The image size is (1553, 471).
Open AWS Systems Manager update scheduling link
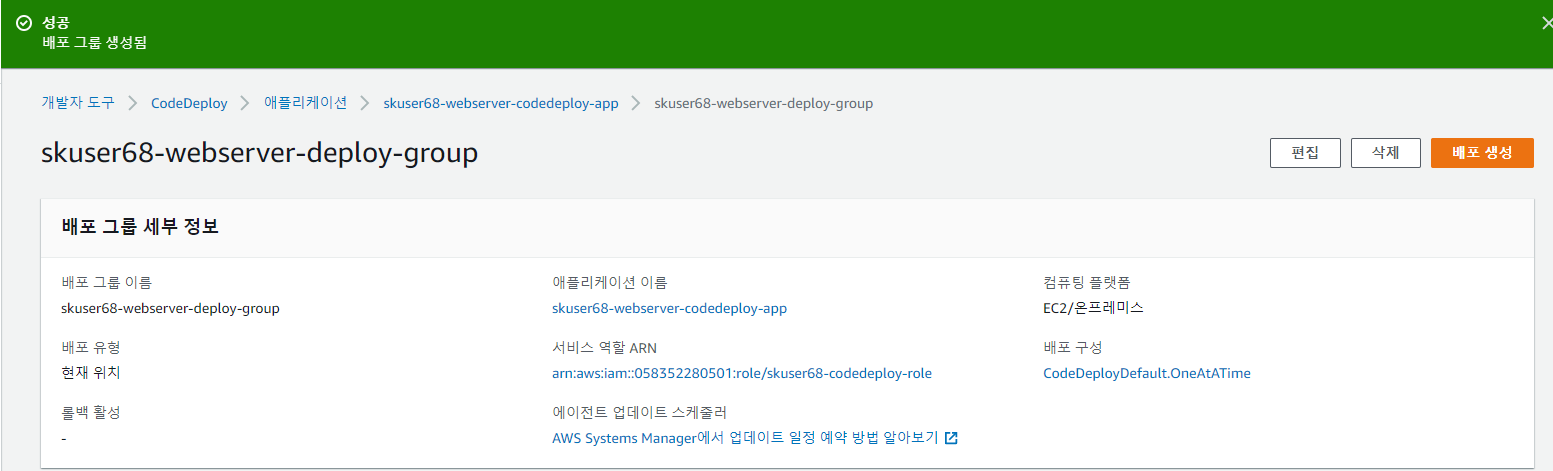click(745, 438)
